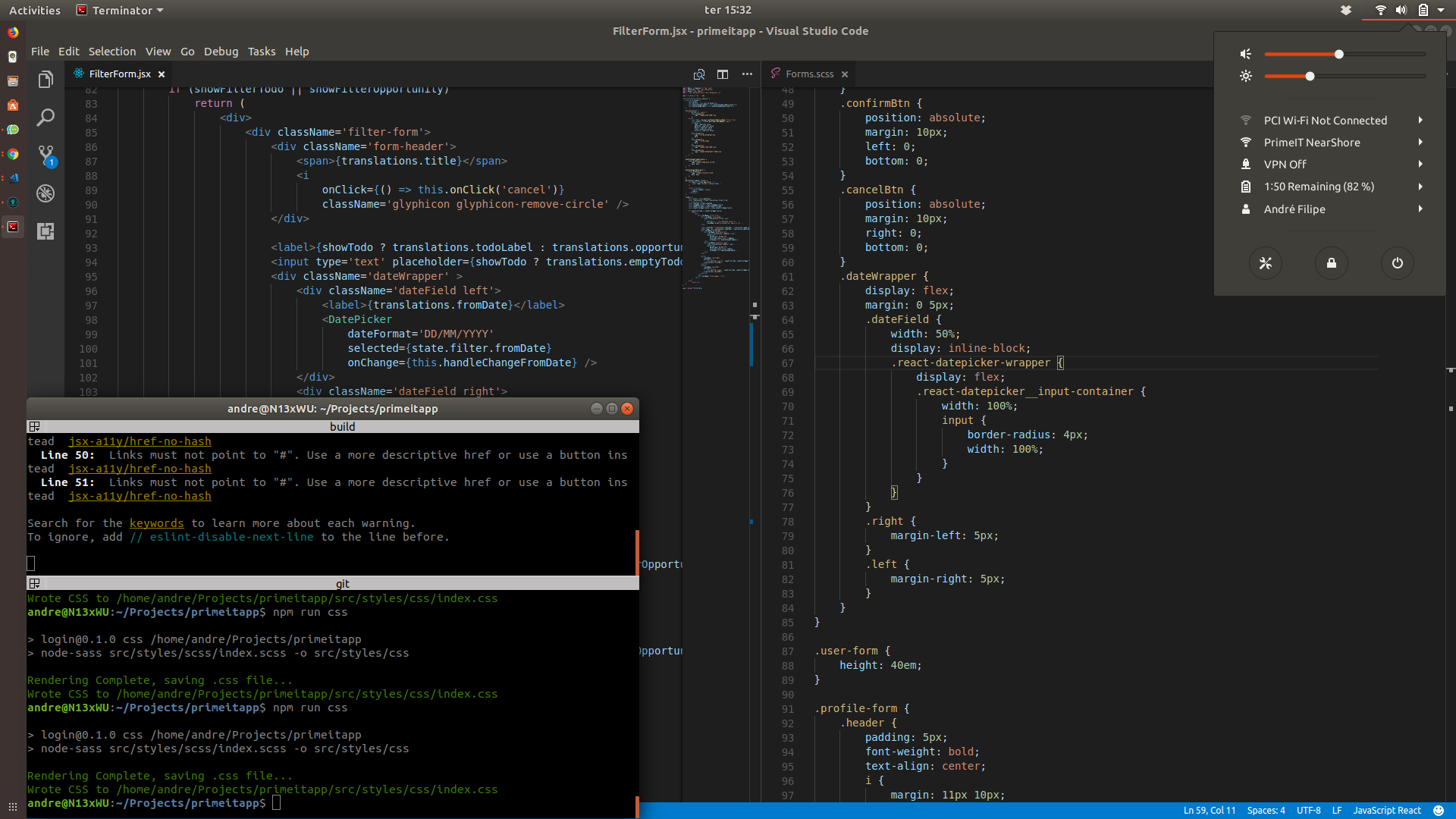Screen dimensions: 1456x819
Task: Open the Tasks menu
Action: coord(262,52)
